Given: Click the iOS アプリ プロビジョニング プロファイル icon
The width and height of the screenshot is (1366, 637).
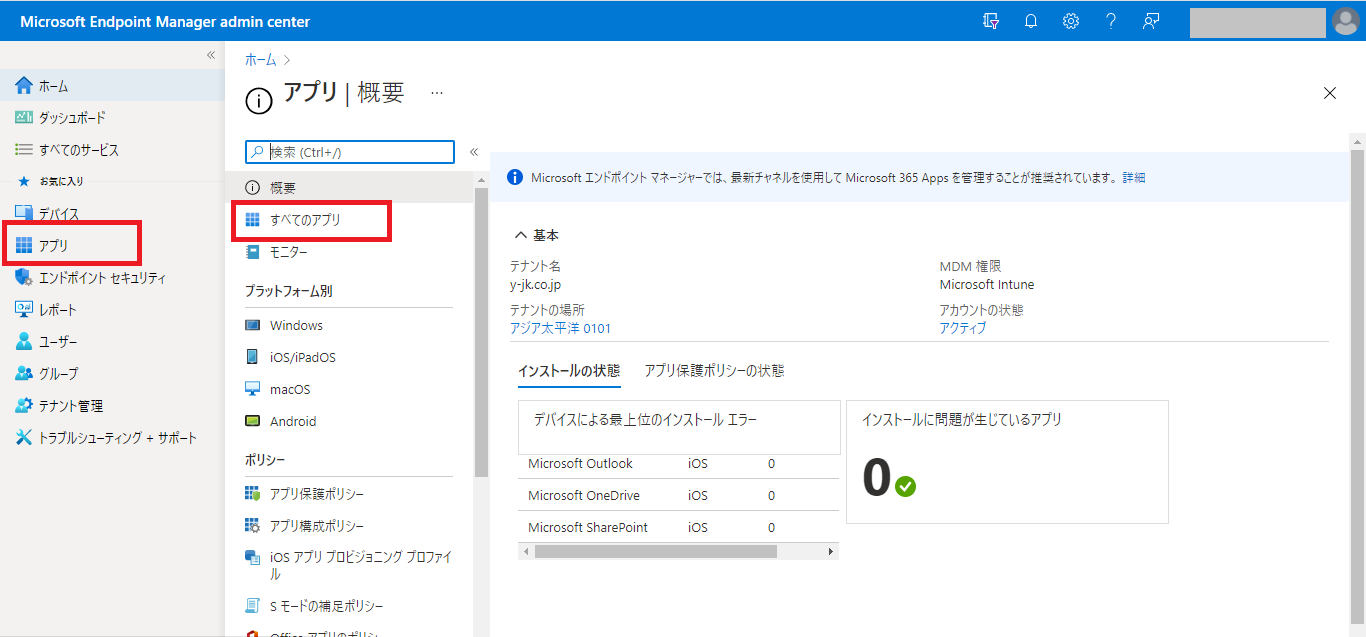Looking at the screenshot, I should (x=253, y=557).
